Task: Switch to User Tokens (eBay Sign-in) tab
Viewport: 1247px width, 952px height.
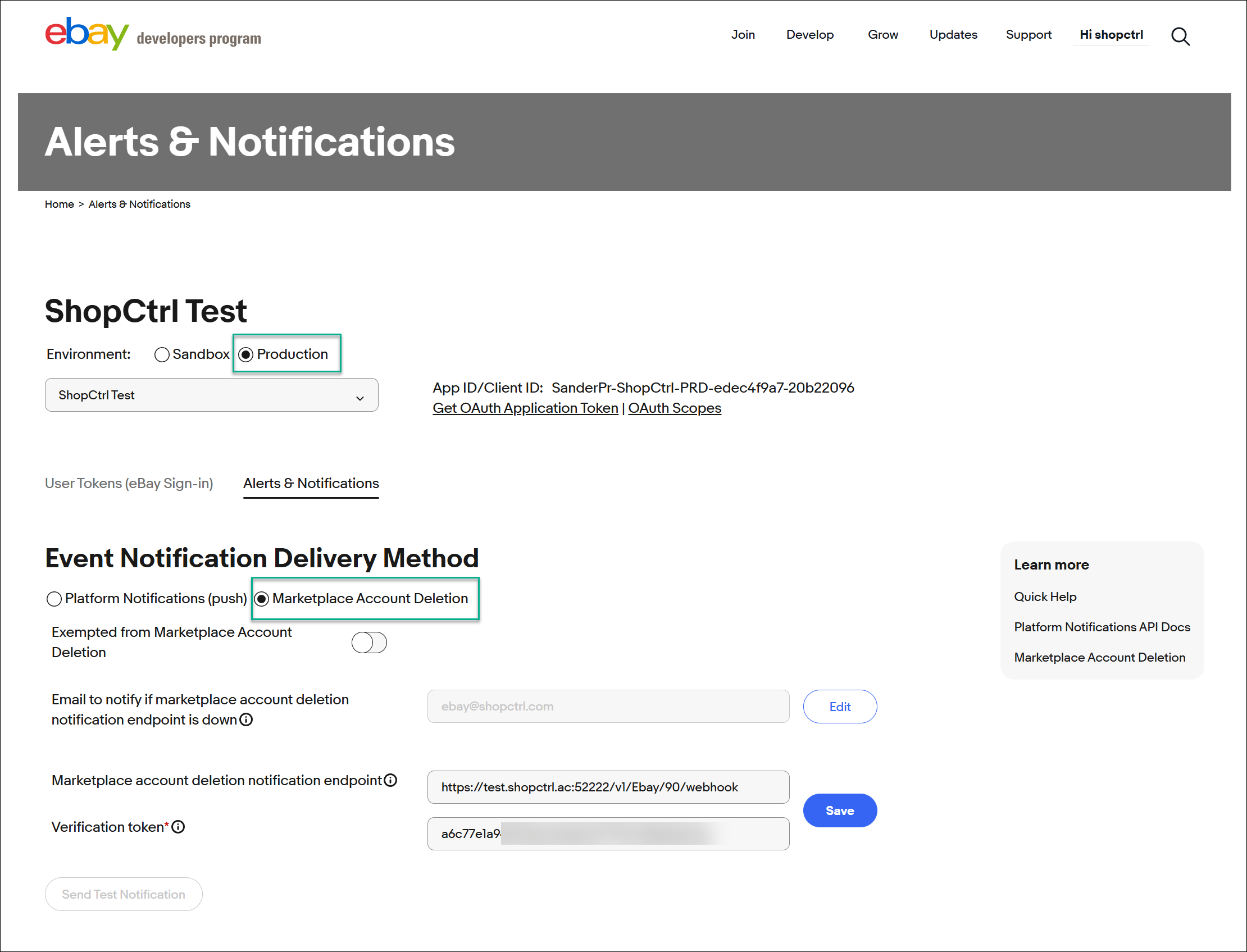Action: coord(129,484)
